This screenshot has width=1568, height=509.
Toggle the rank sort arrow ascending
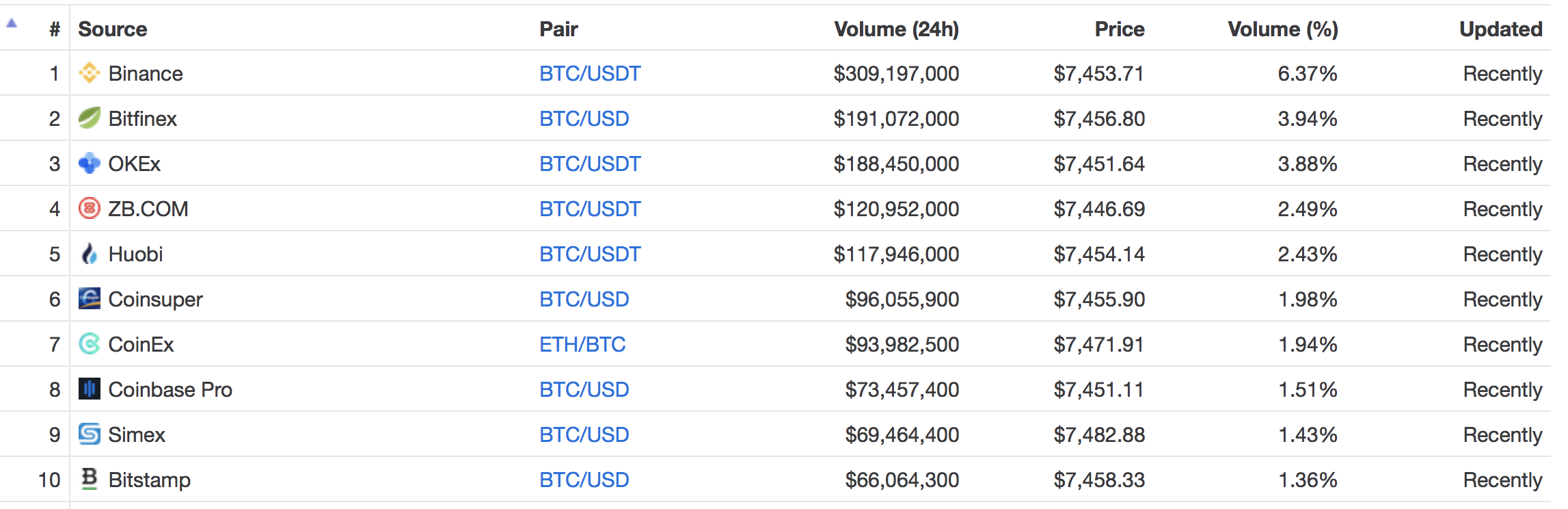[x=12, y=23]
